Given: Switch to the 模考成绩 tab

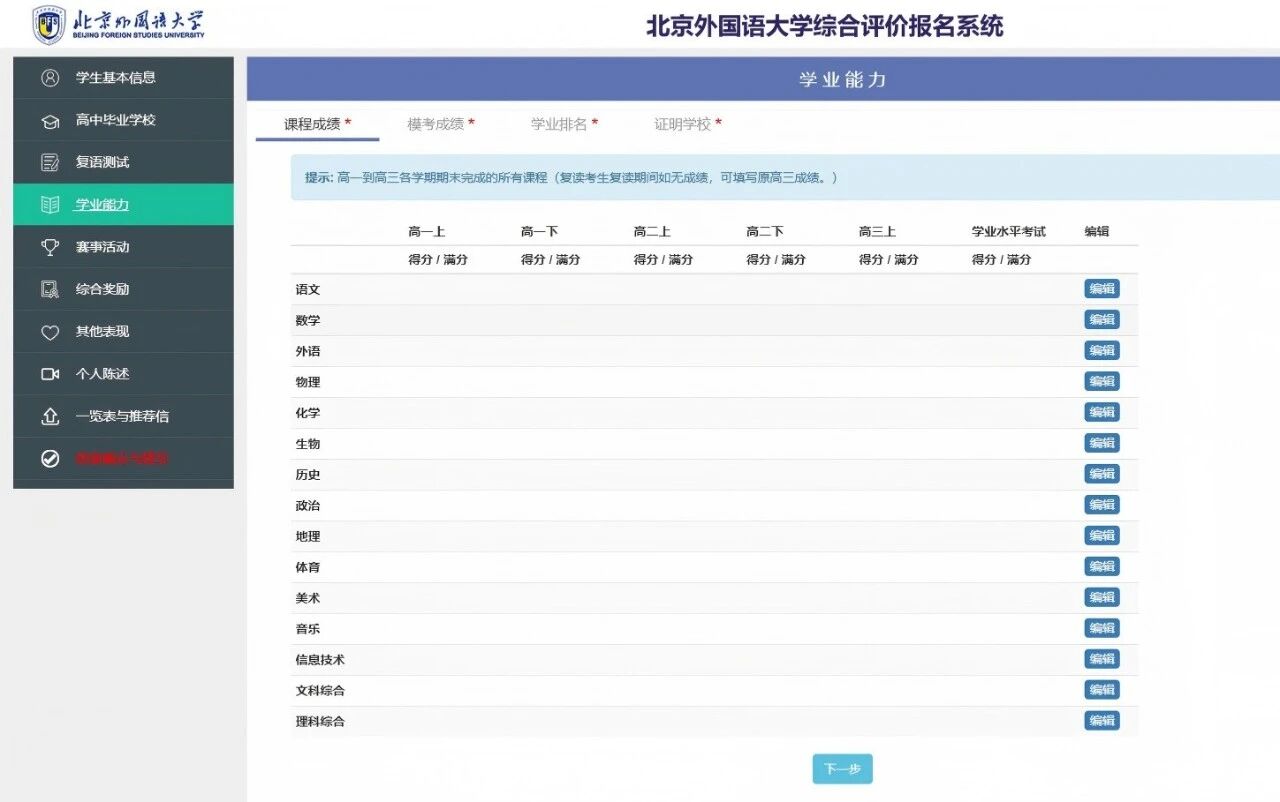Looking at the screenshot, I should point(440,124).
